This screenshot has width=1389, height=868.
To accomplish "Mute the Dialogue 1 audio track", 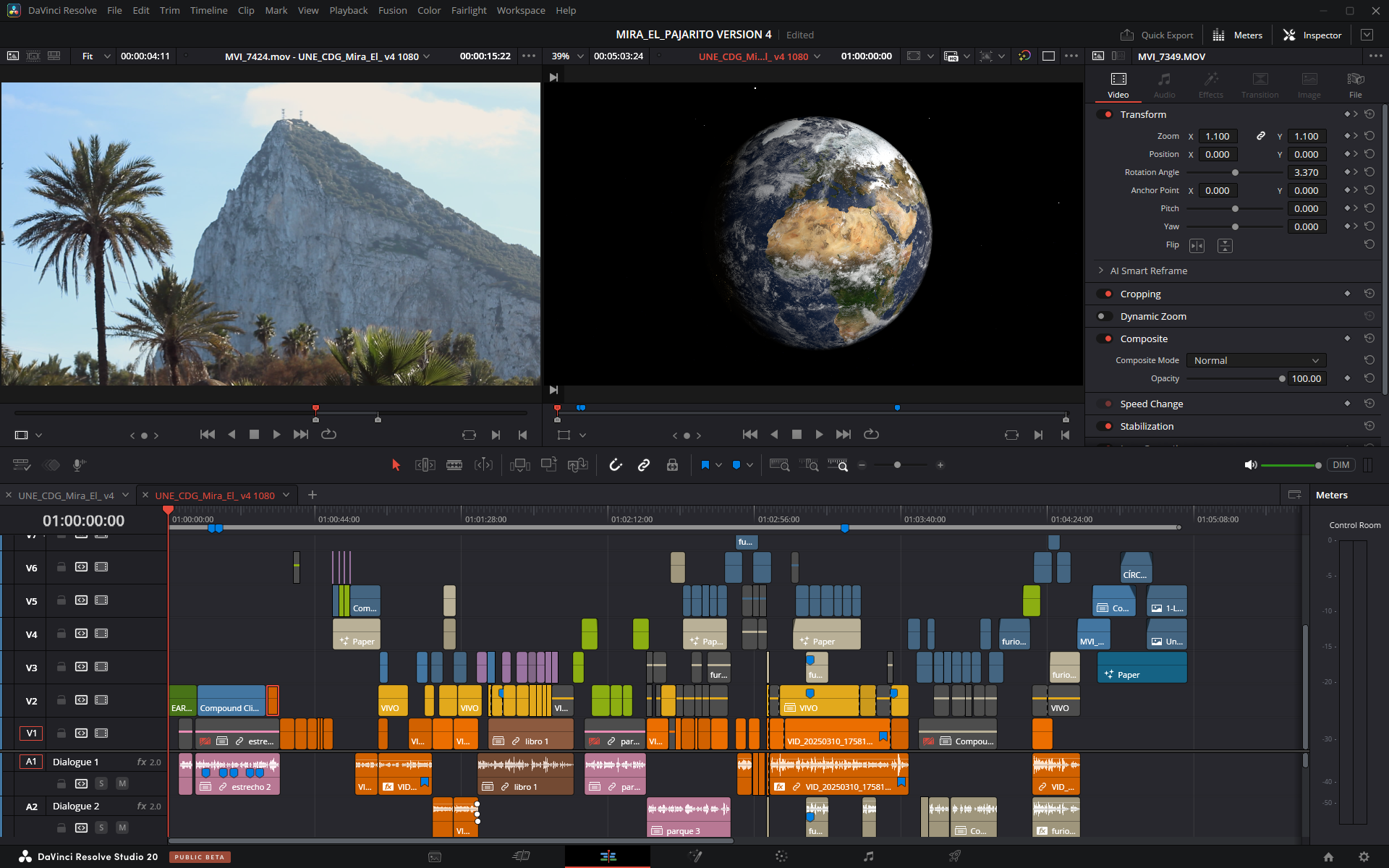I will [122, 783].
